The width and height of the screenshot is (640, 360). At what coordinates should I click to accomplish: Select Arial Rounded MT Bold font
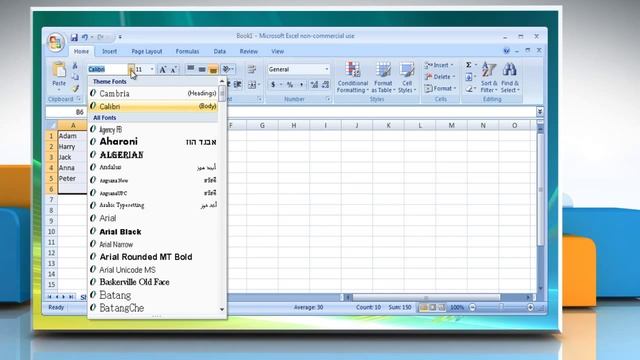tap(153, 257)
